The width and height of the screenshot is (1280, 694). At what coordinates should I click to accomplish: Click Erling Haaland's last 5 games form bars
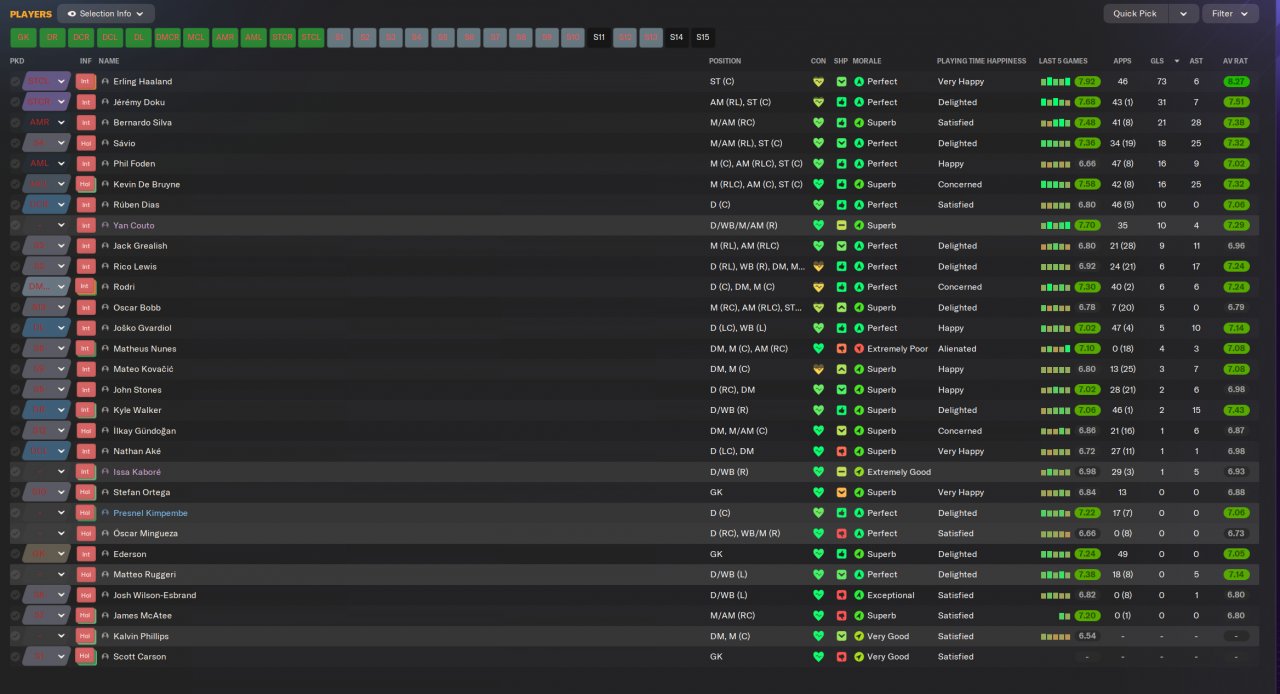(1055, 82)
